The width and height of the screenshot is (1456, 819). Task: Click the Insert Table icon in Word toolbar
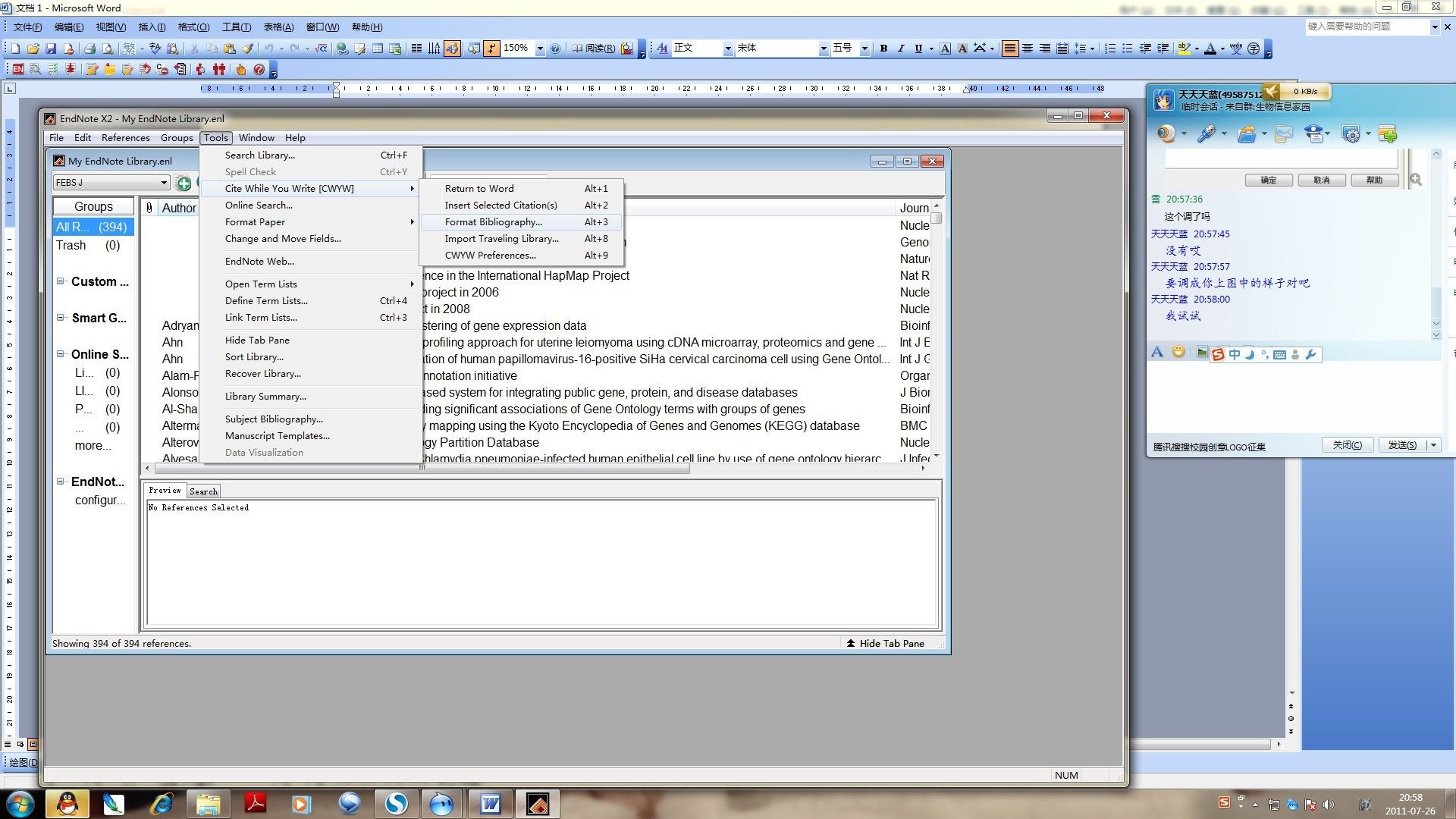click(378, 49)
